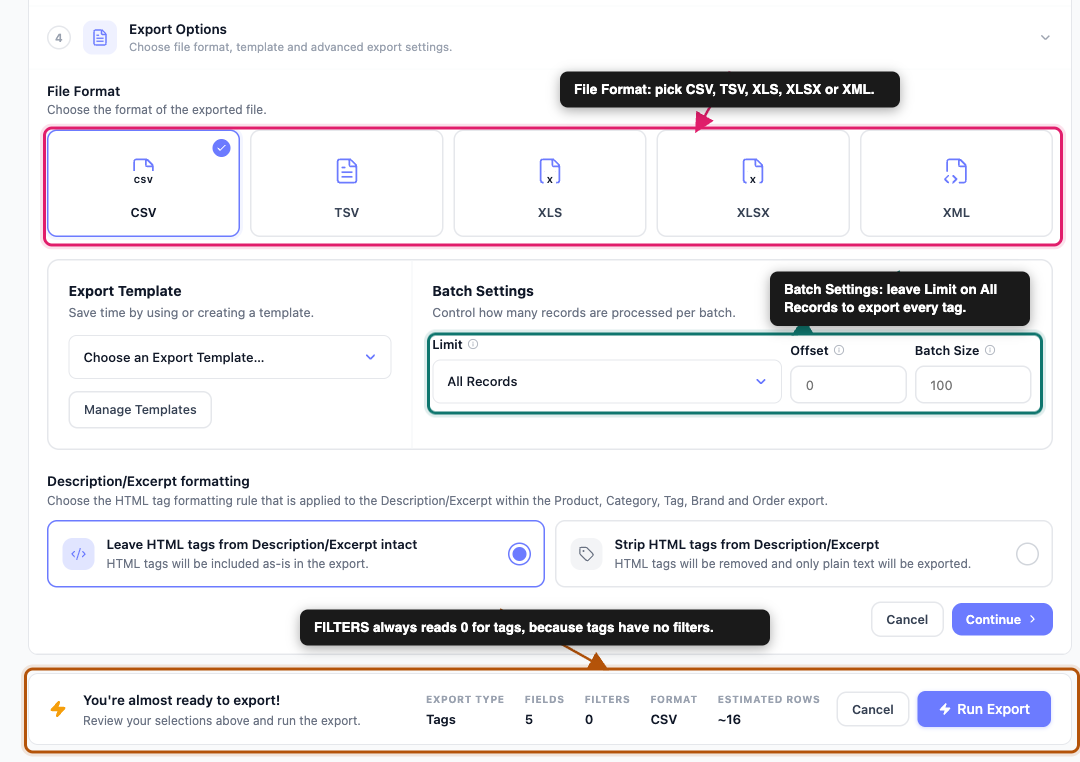Collapse the Export Options section chevron

(1045, 38)
